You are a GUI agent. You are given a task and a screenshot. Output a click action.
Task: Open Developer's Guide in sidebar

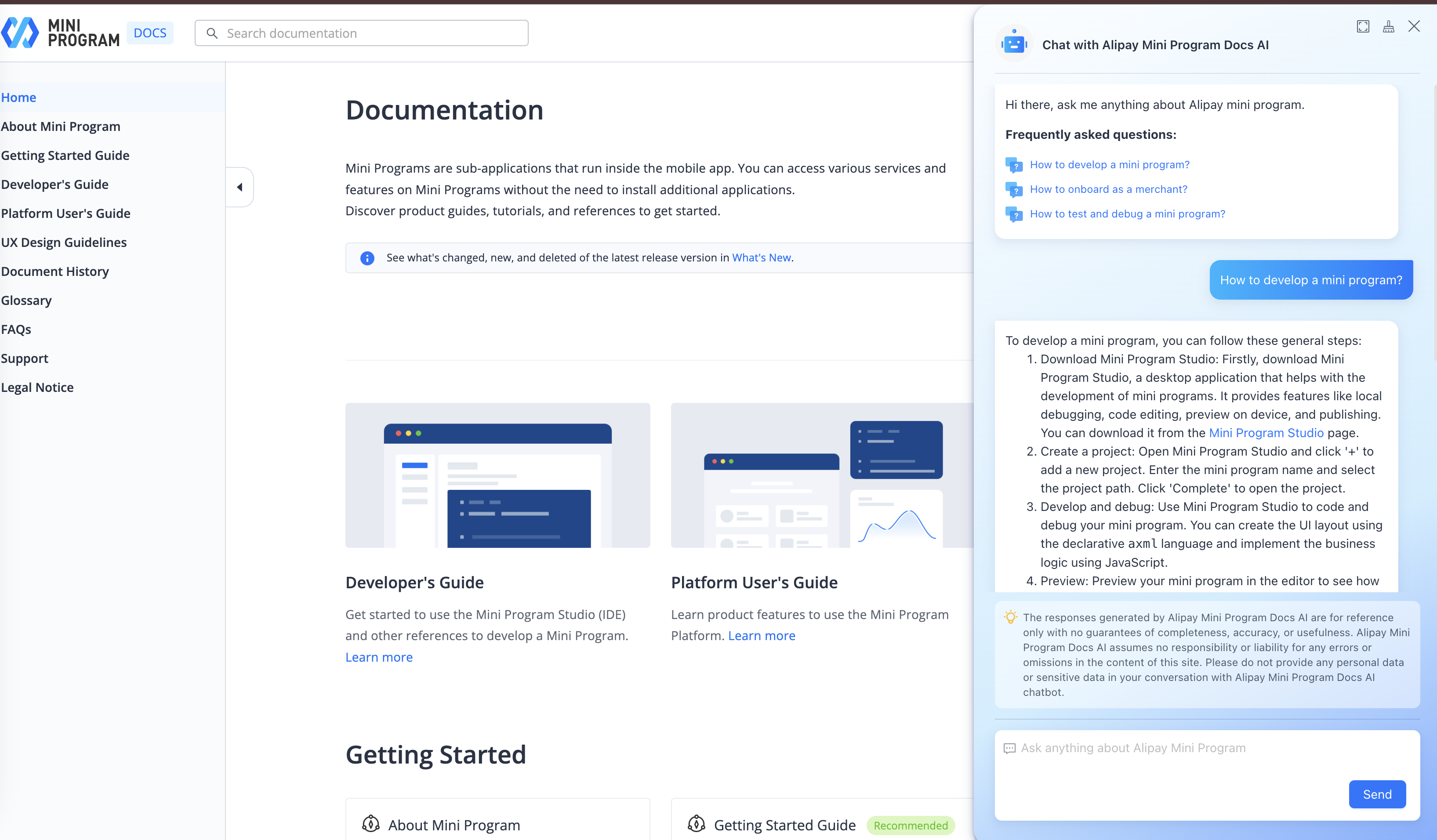(55, 184)
